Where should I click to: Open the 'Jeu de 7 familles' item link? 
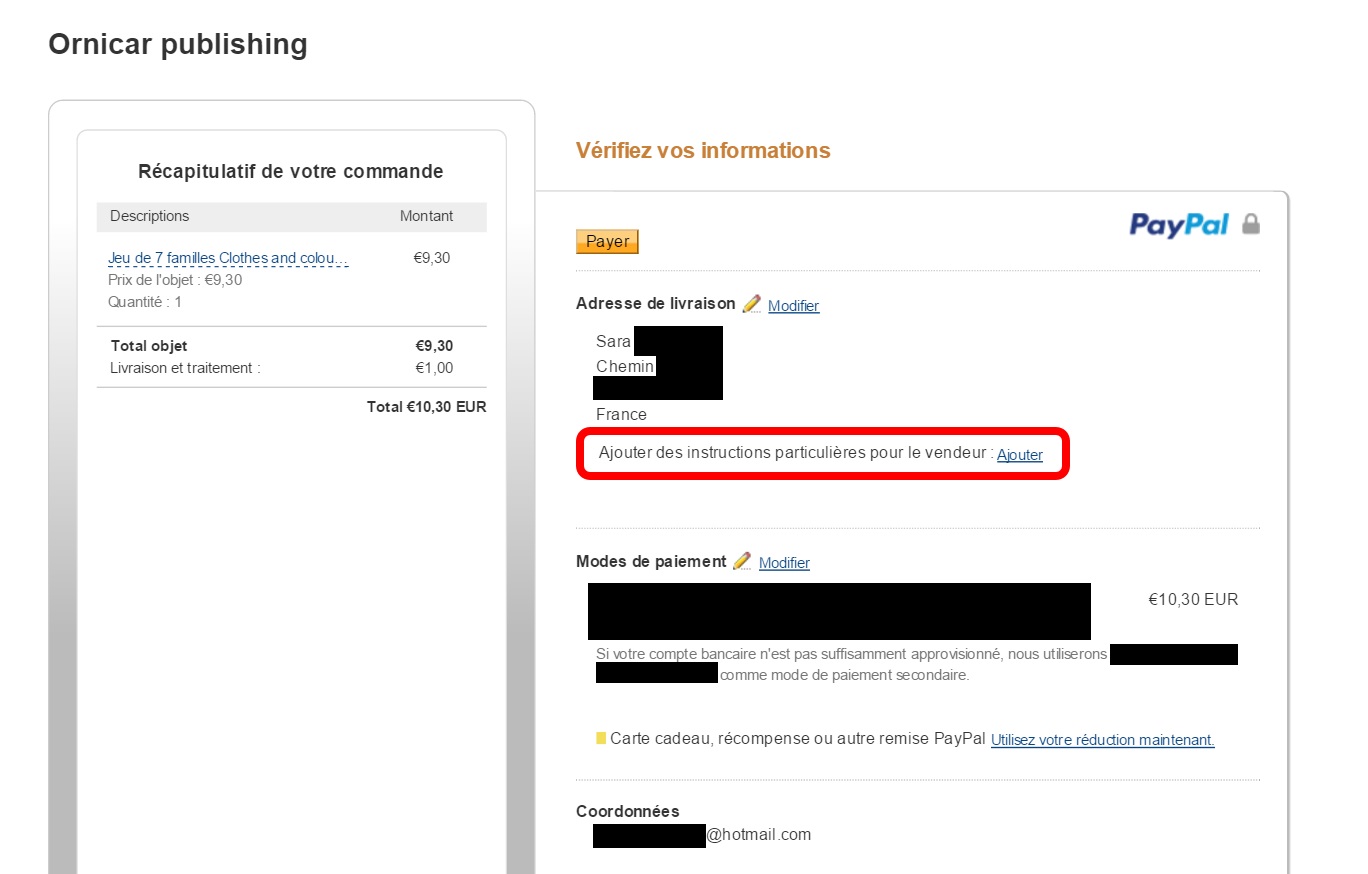pos(228,258)
